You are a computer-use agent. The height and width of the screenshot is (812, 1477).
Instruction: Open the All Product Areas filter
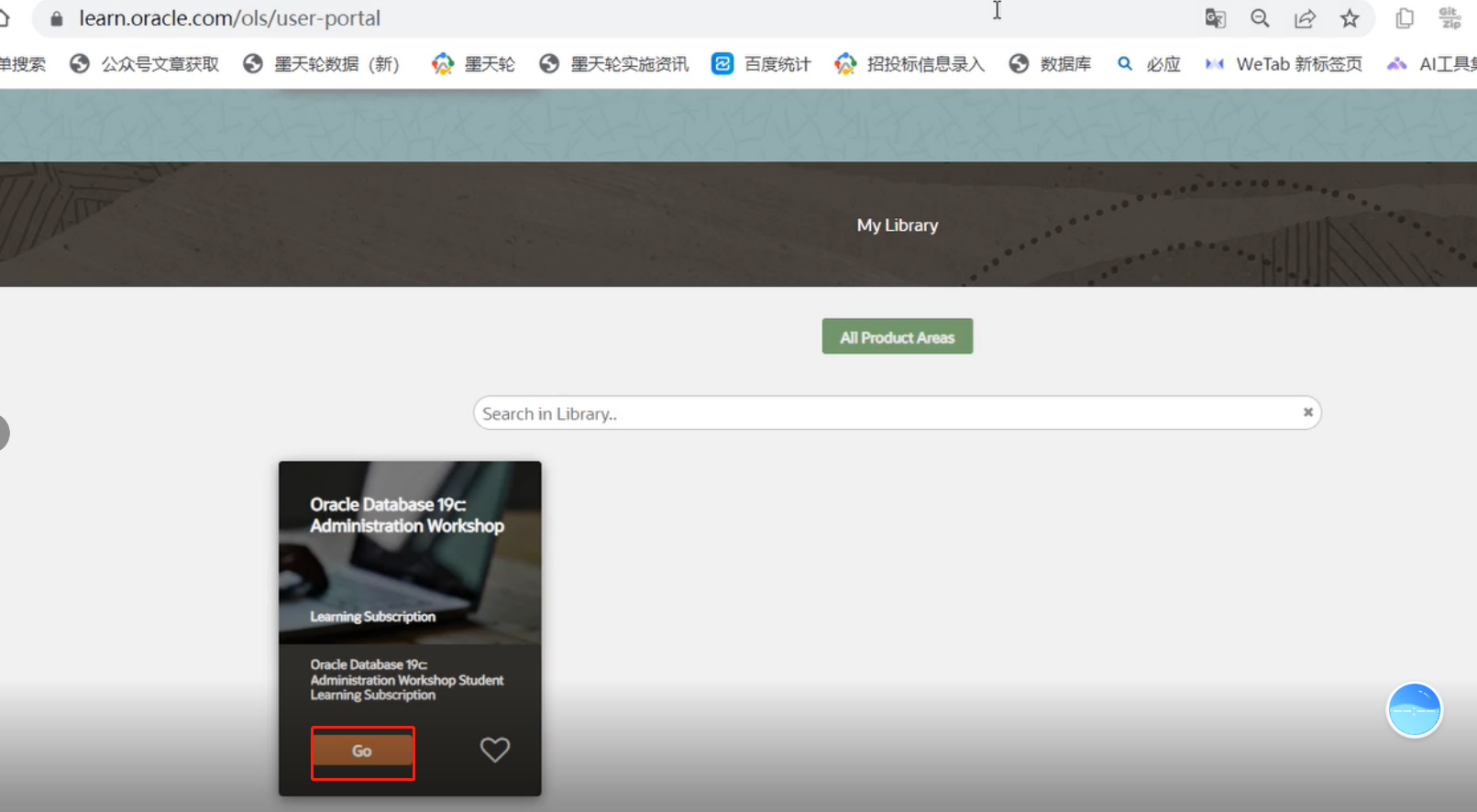coord(897,336)
